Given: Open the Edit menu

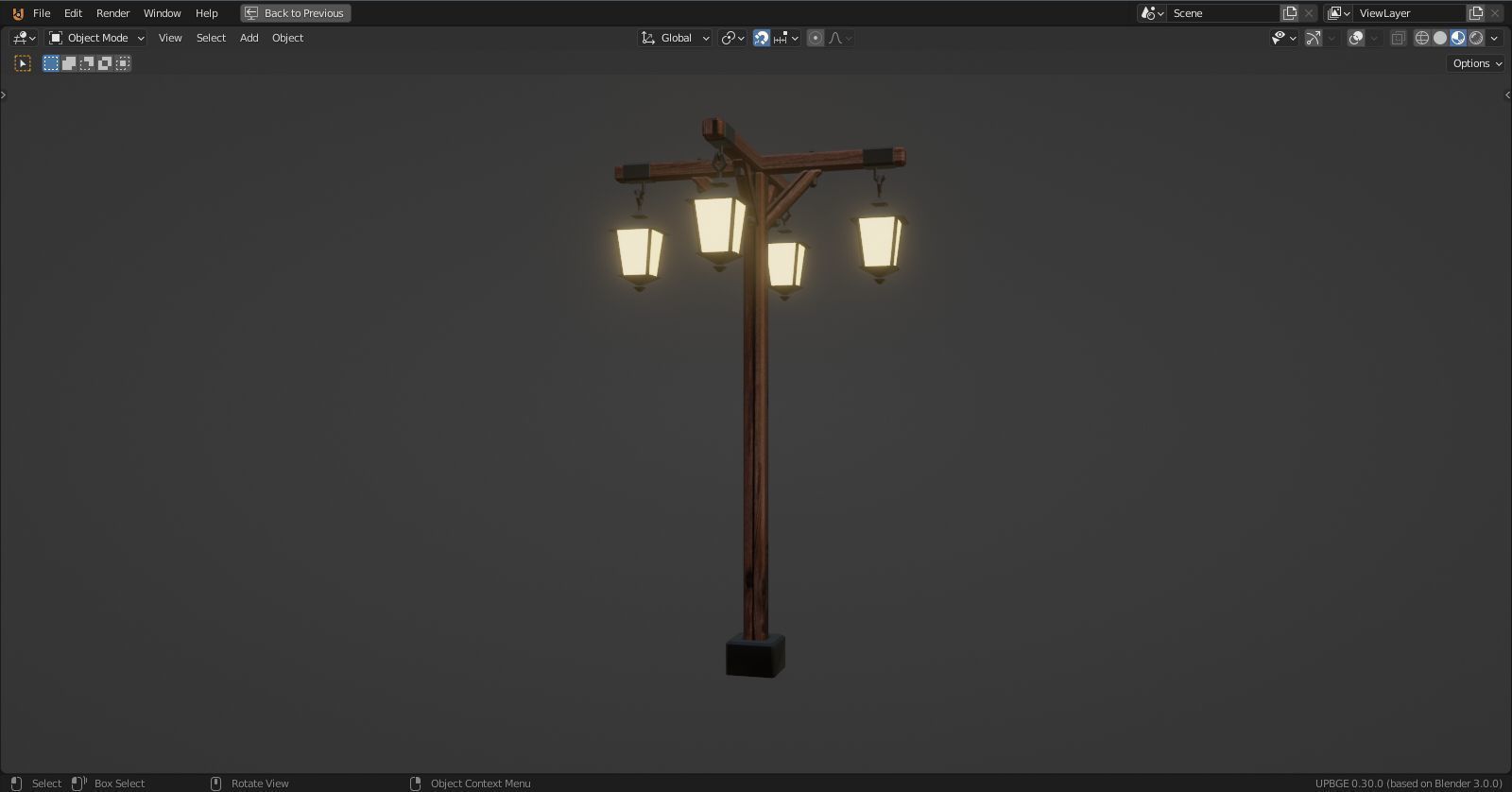Looking at the screenshot, I should 73,13.
